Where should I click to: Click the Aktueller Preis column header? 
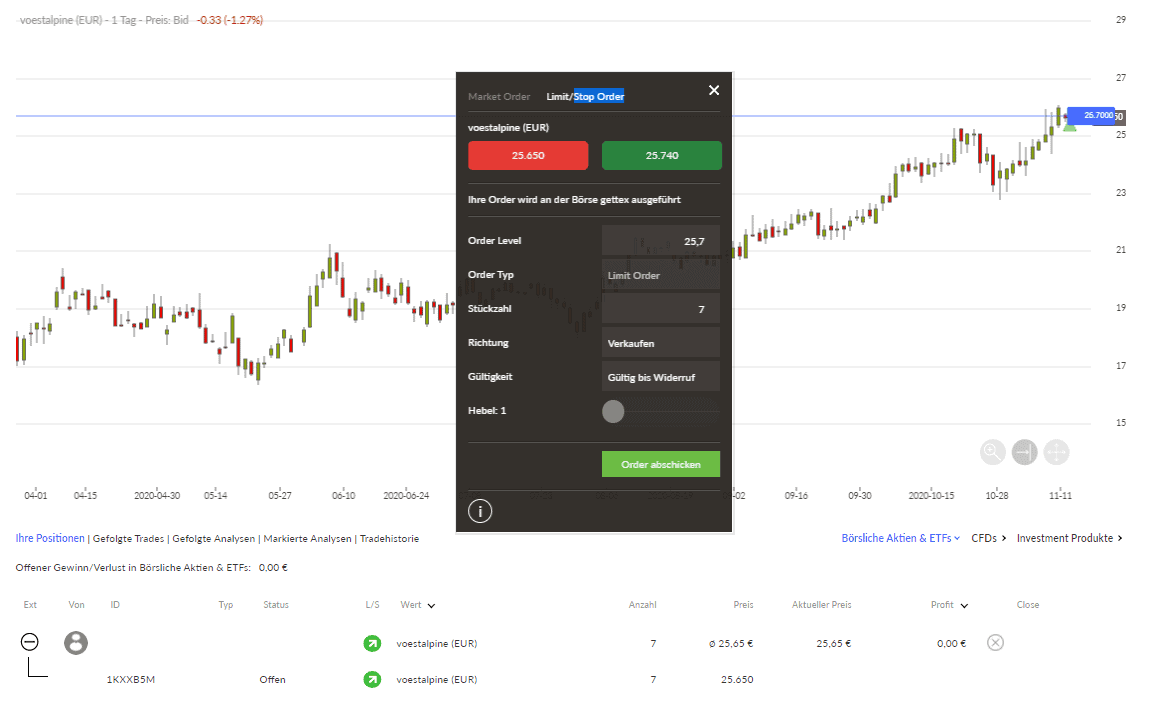click(x=821, y=605)
